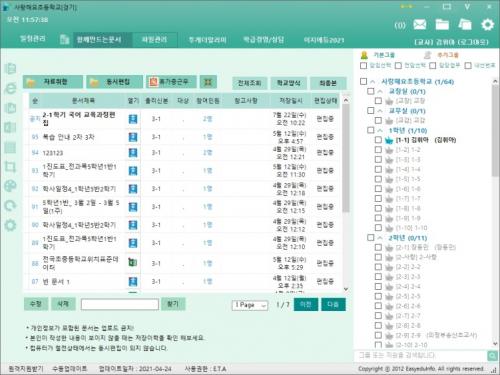Check the [1-10] 1-10 checkbox
Image resolution: width=500 pixels, height=375 pixels.
(x=378, y=228)
